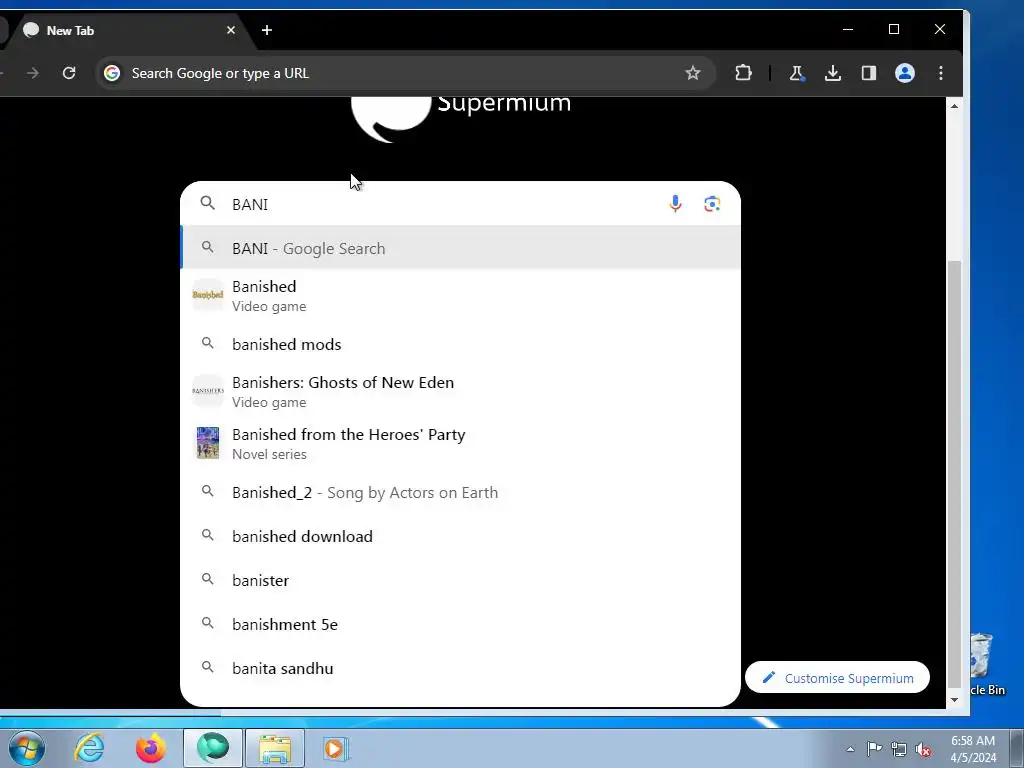This screenshot has height=768, width=1024.
Task: Open the profile avatar icon
Action: (904, 73)
